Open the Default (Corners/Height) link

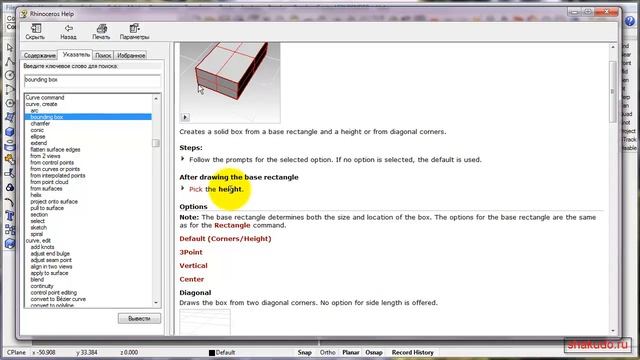225,239
